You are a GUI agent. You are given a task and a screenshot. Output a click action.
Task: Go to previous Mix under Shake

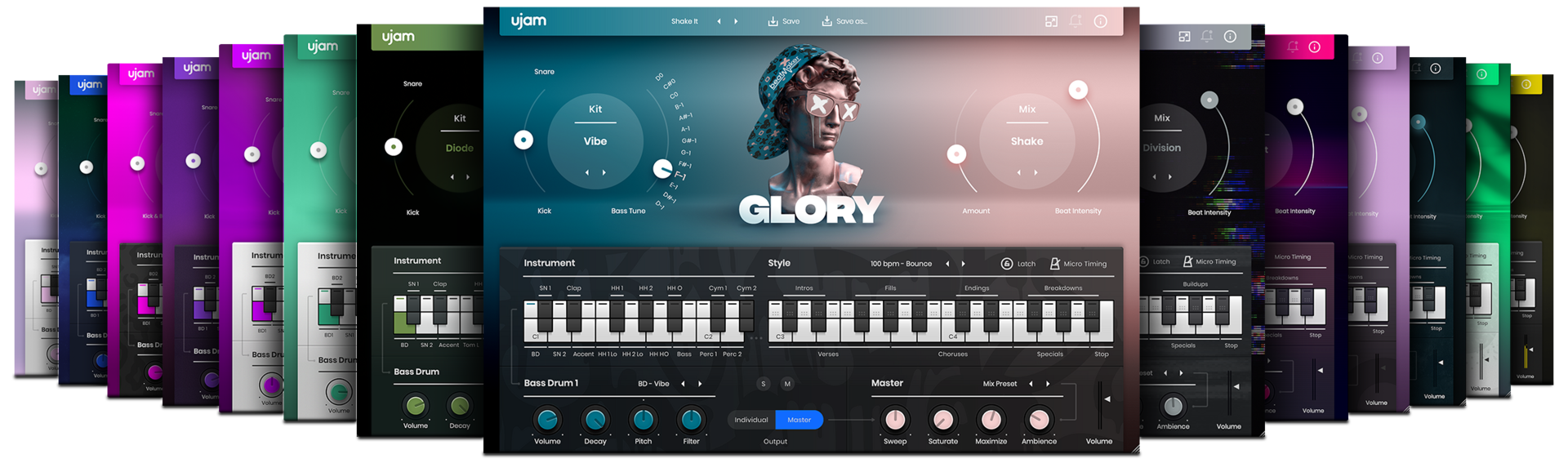(x=1018, y=172)
